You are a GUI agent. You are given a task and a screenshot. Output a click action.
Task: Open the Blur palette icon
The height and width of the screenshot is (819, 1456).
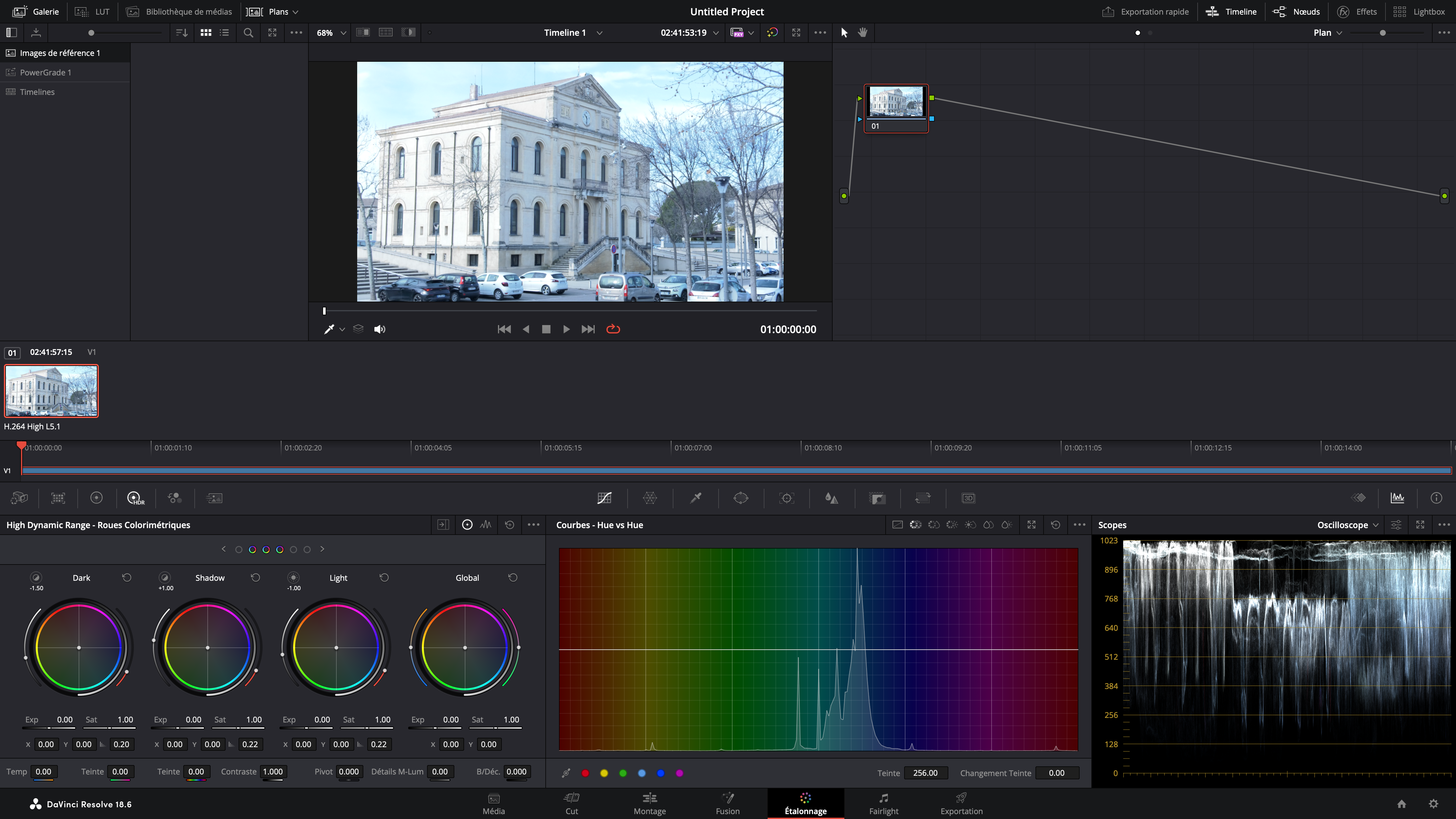831,498
